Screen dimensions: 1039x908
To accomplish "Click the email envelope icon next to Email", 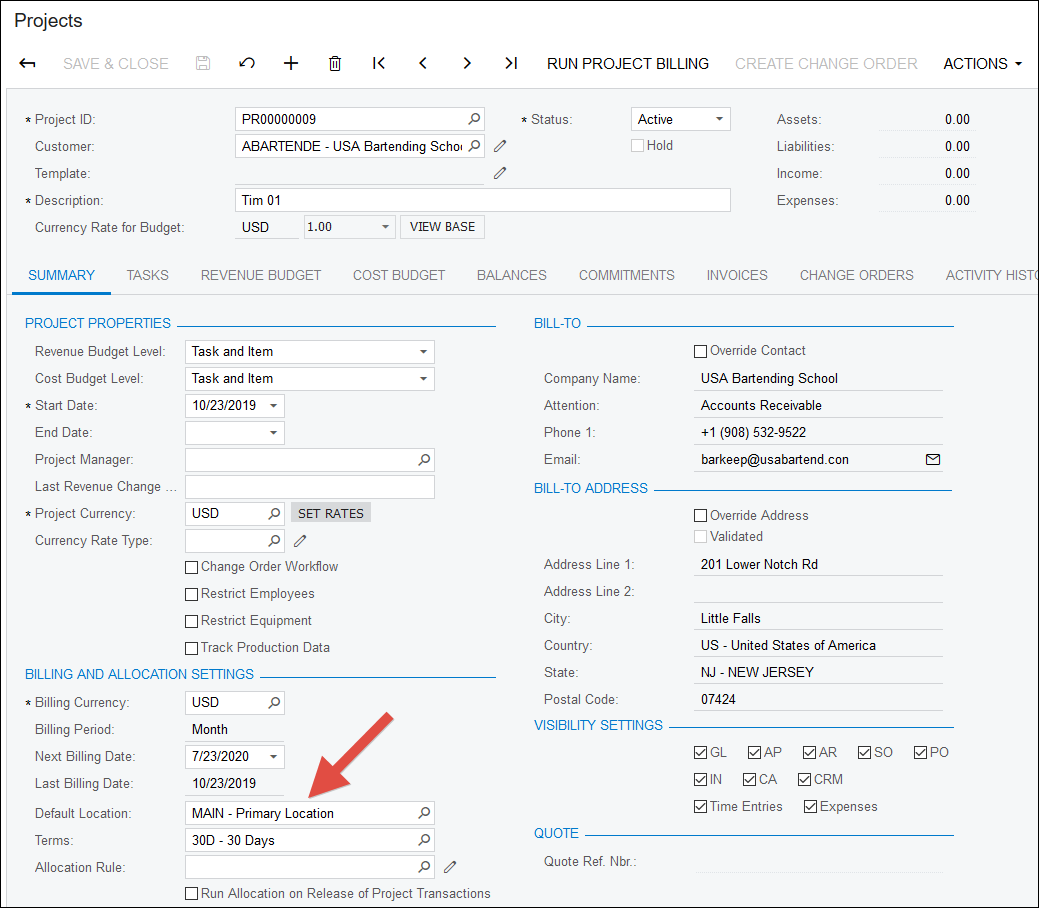I will 932,460.
